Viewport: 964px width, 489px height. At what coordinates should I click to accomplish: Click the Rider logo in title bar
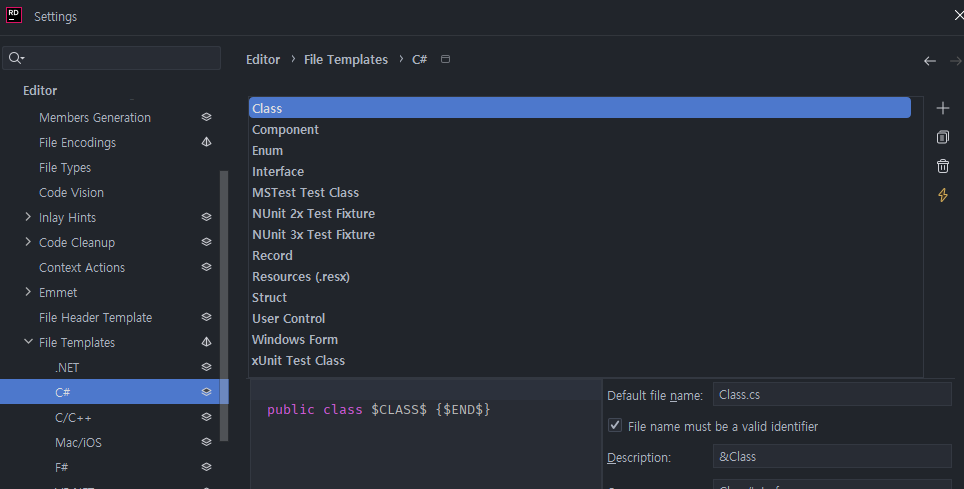click(x=14, y=15)
